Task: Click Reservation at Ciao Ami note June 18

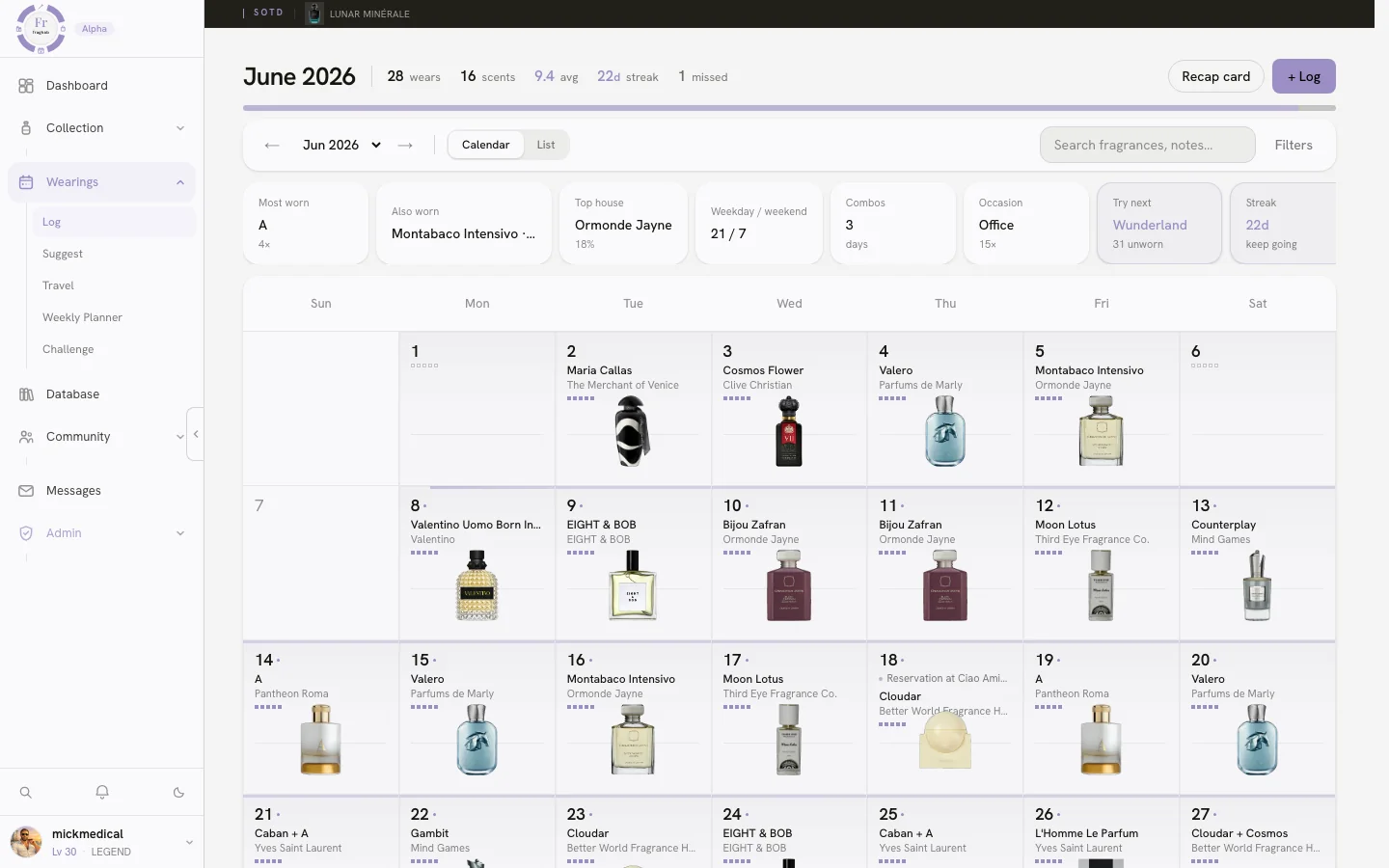Action: [x=943, y=679]
